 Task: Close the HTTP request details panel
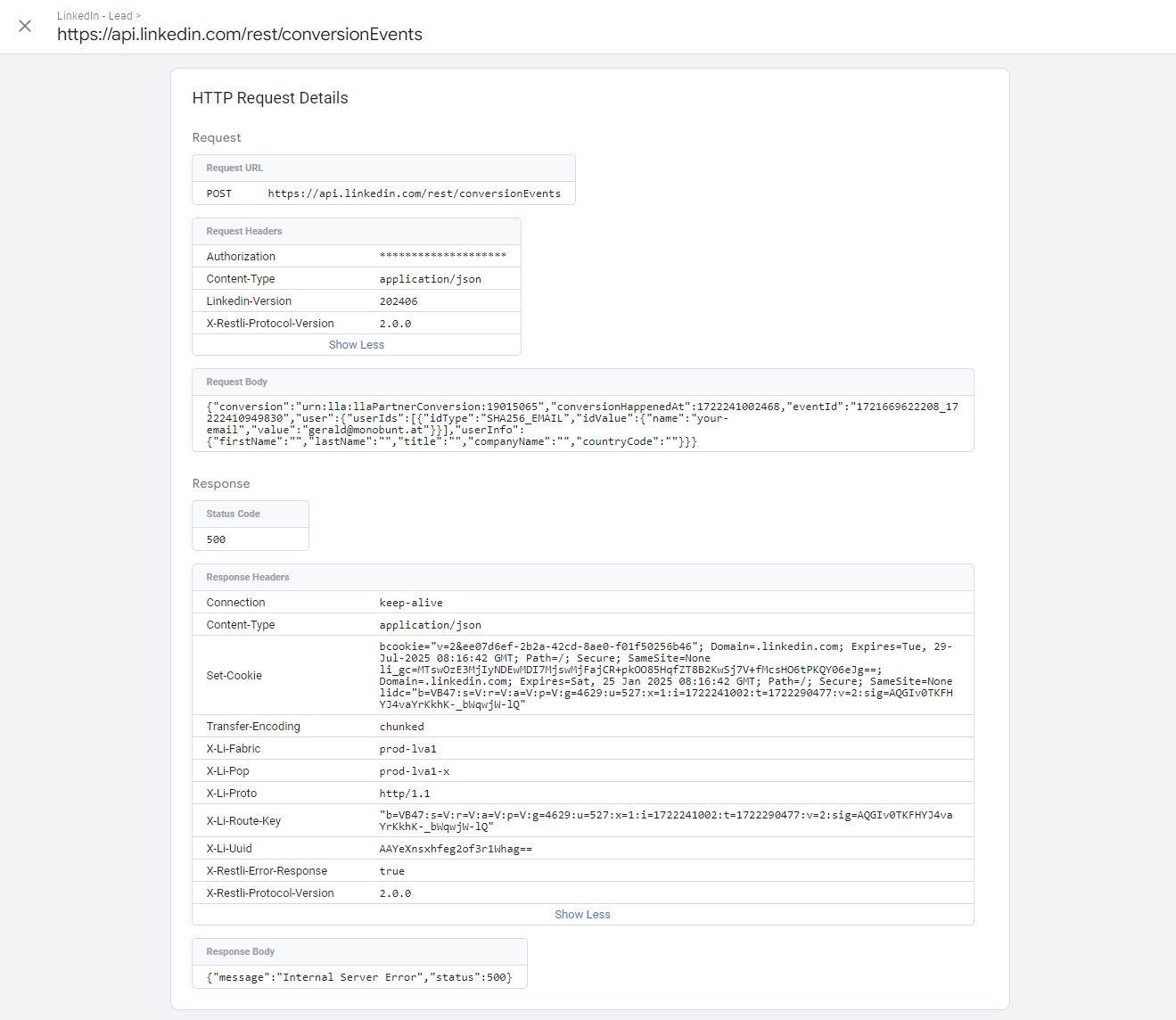25,26
